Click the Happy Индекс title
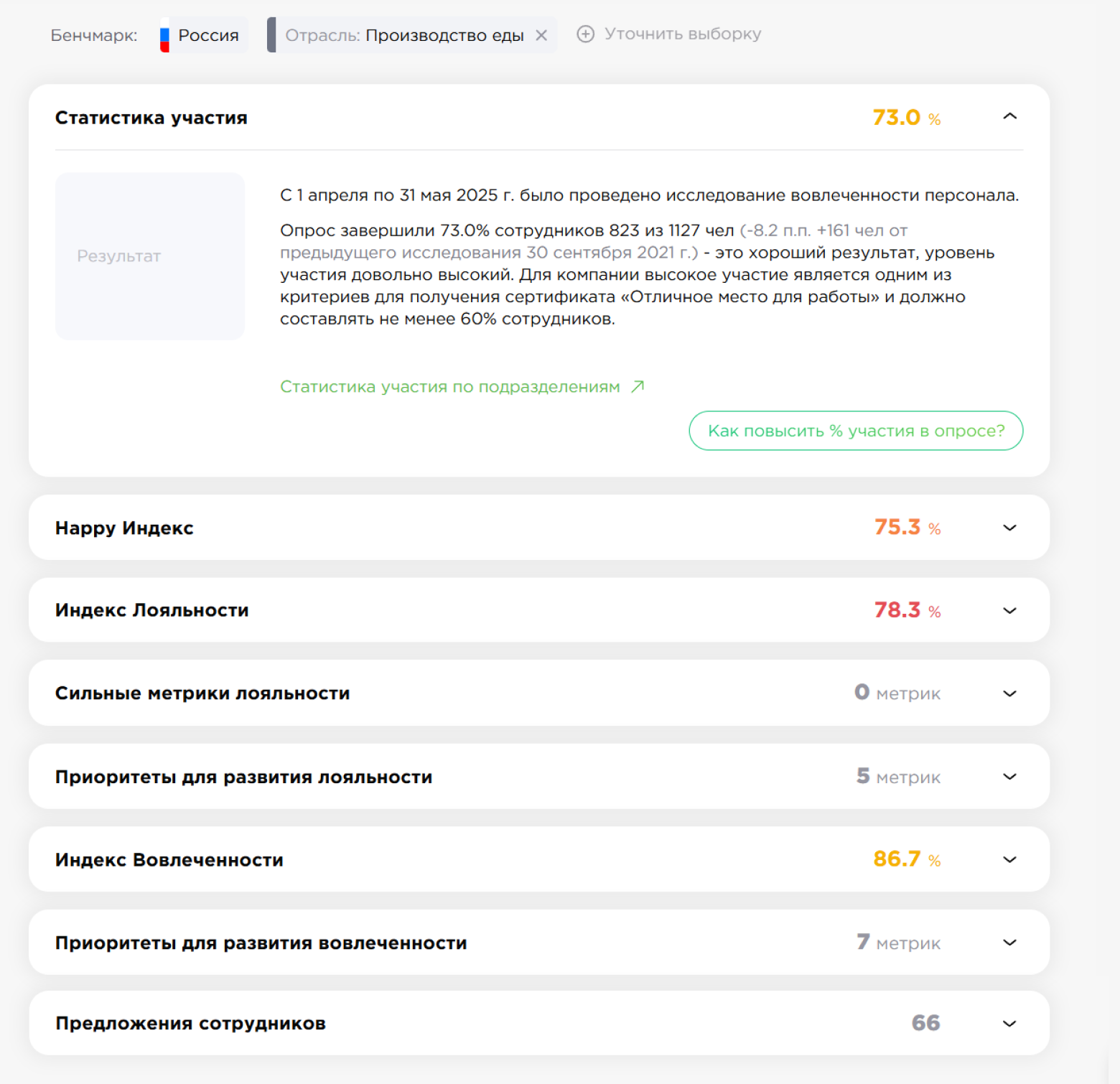The height and width of the screenshot is (1084, 1120). (124, 528)
